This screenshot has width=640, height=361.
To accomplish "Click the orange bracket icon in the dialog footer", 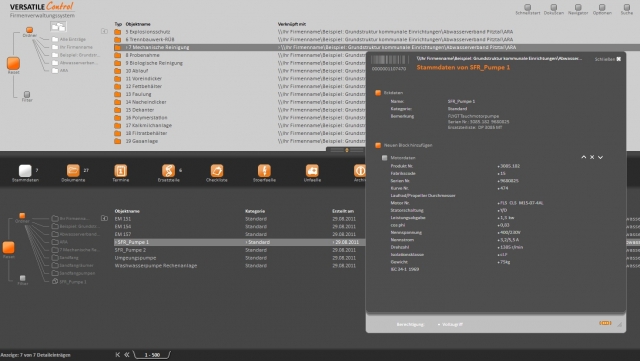I will [x=605, y=323].
